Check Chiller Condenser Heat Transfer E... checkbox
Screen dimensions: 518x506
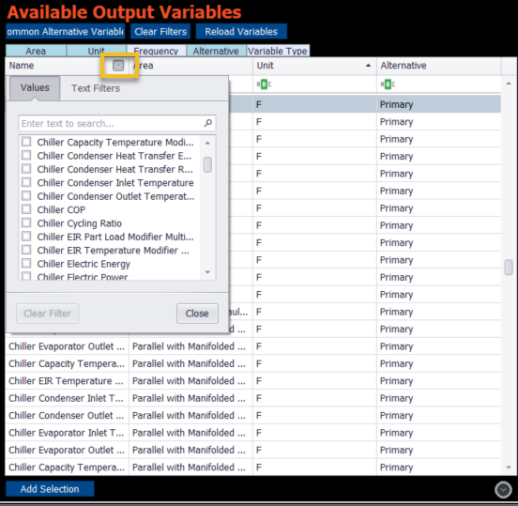(26, 155)
